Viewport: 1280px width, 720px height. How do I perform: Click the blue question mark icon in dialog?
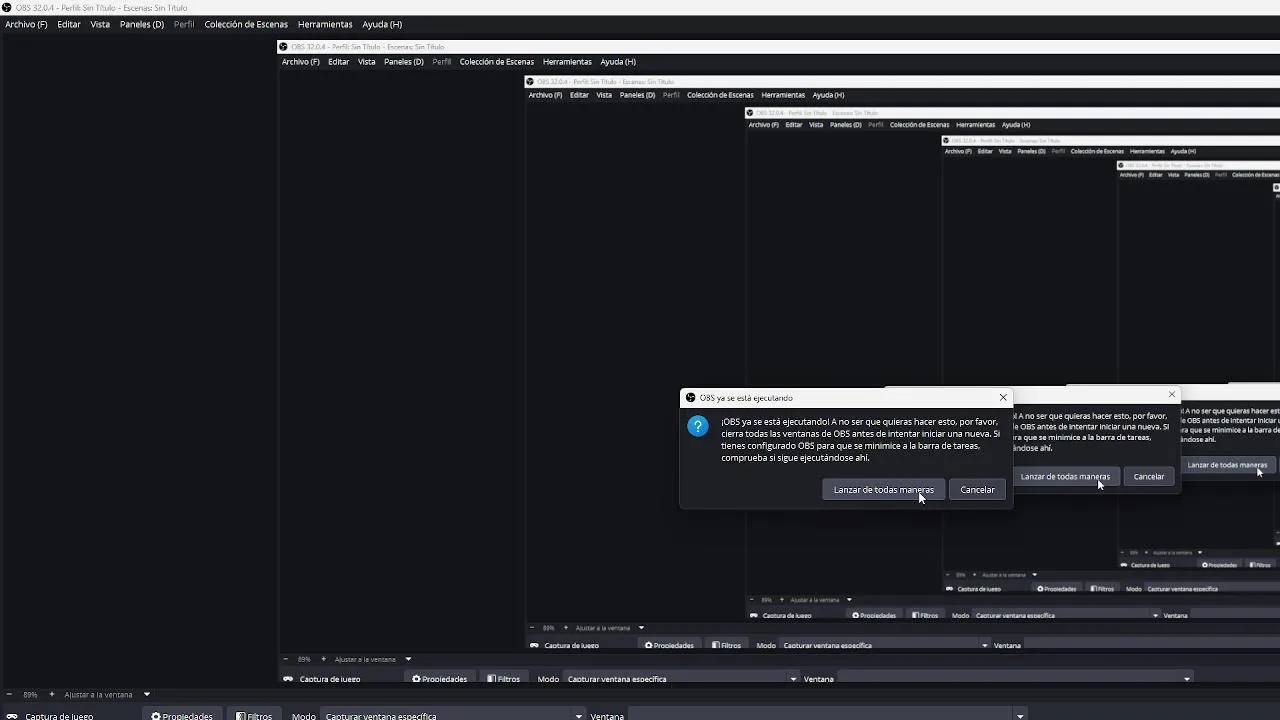point(698,426)
